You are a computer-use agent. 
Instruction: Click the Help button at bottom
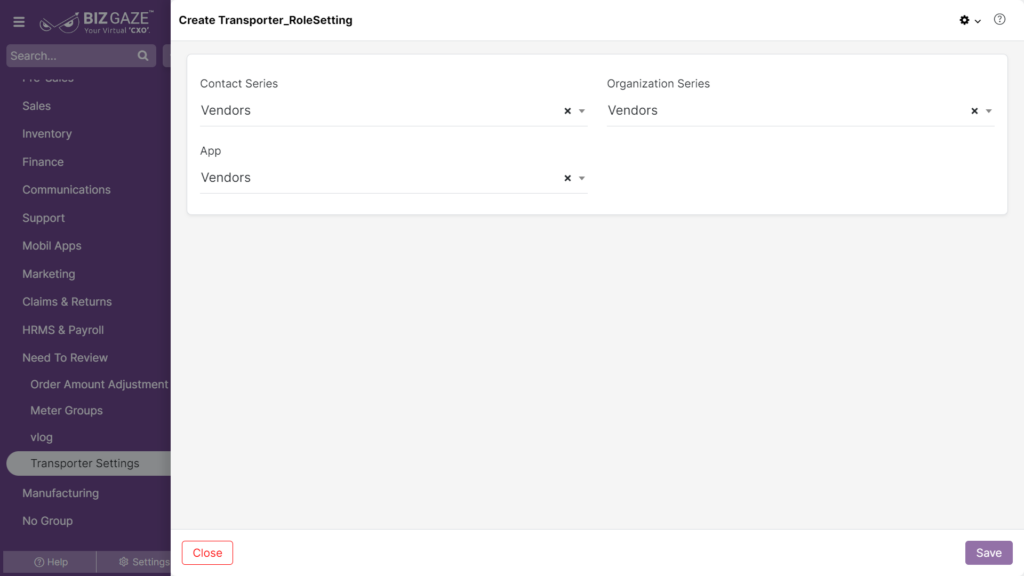[50, 562]
